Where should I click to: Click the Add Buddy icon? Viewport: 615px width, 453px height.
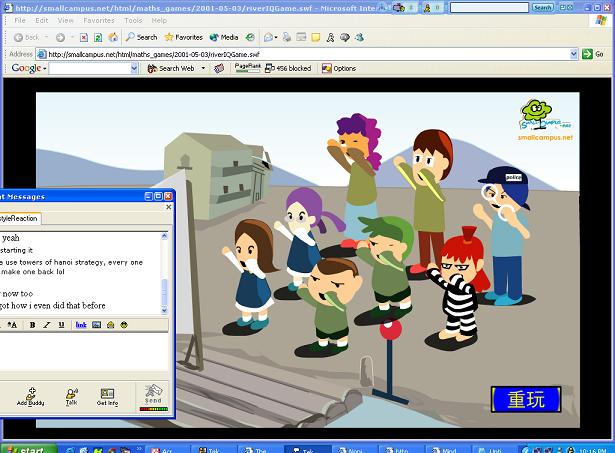30,396
